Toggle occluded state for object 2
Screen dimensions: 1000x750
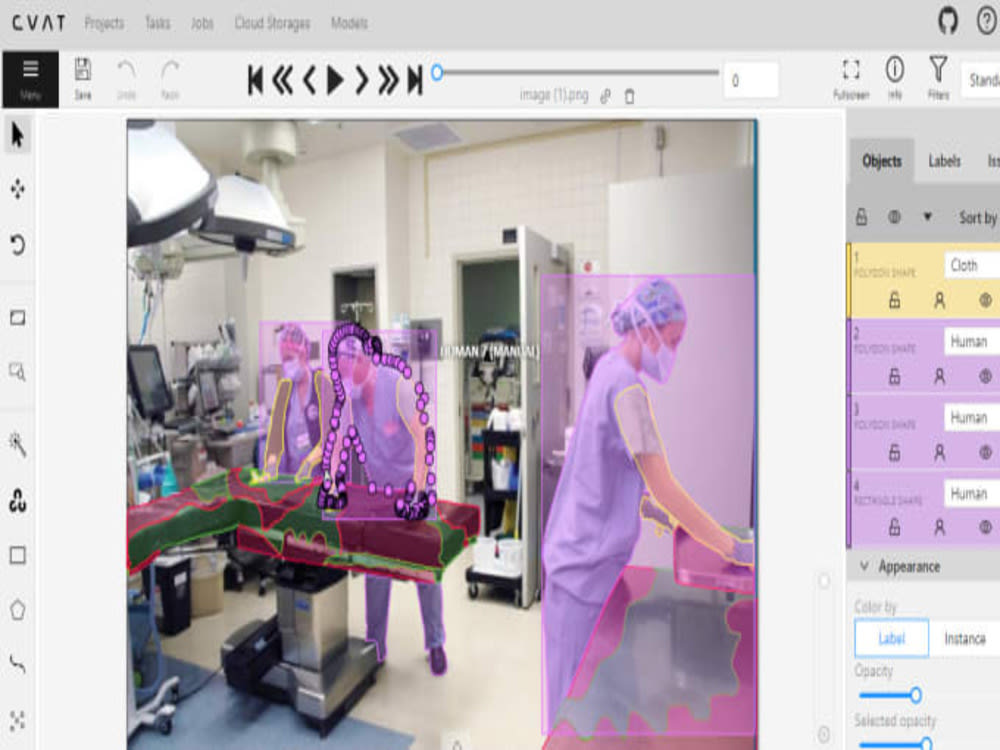point(939,376)
